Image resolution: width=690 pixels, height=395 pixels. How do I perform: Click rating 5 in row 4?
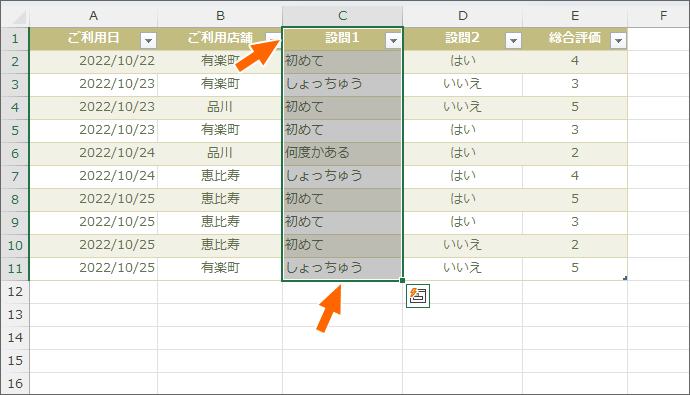point(575,107)
